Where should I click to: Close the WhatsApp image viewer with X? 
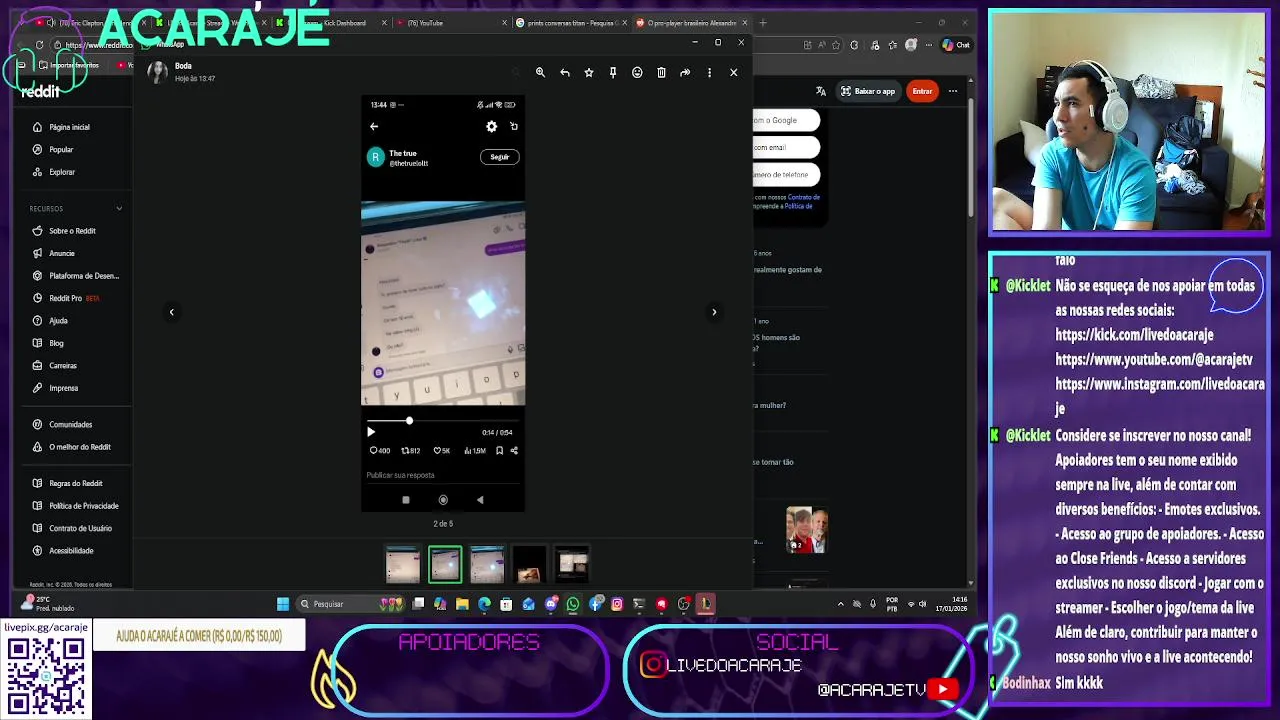733,72
